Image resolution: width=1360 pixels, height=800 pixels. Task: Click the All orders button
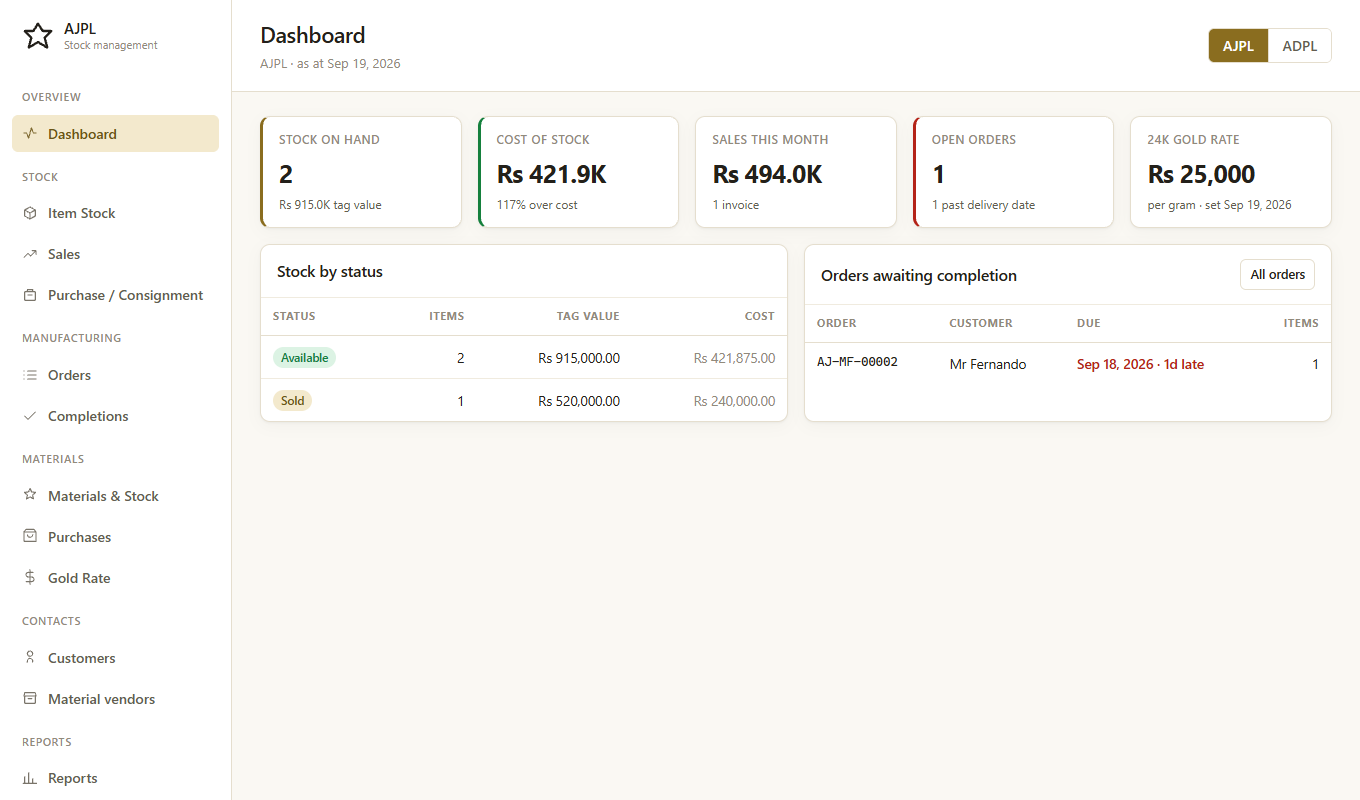point(1277,275)
